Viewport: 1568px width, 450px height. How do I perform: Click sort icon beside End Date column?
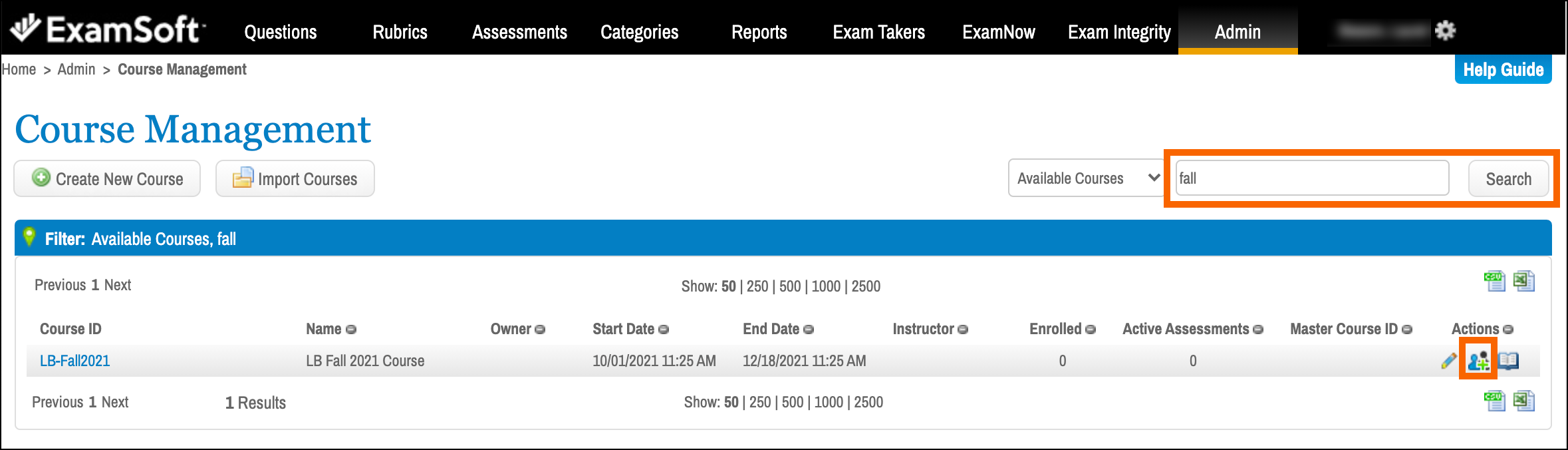809,330
